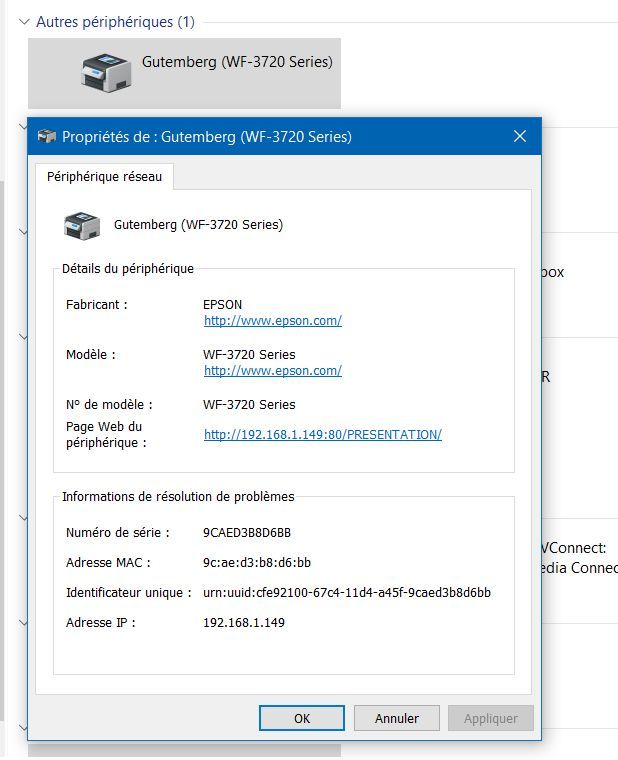This screenshot has height=760, width=618.
Task: Confirm with the OK button
Action: point(302,718)
